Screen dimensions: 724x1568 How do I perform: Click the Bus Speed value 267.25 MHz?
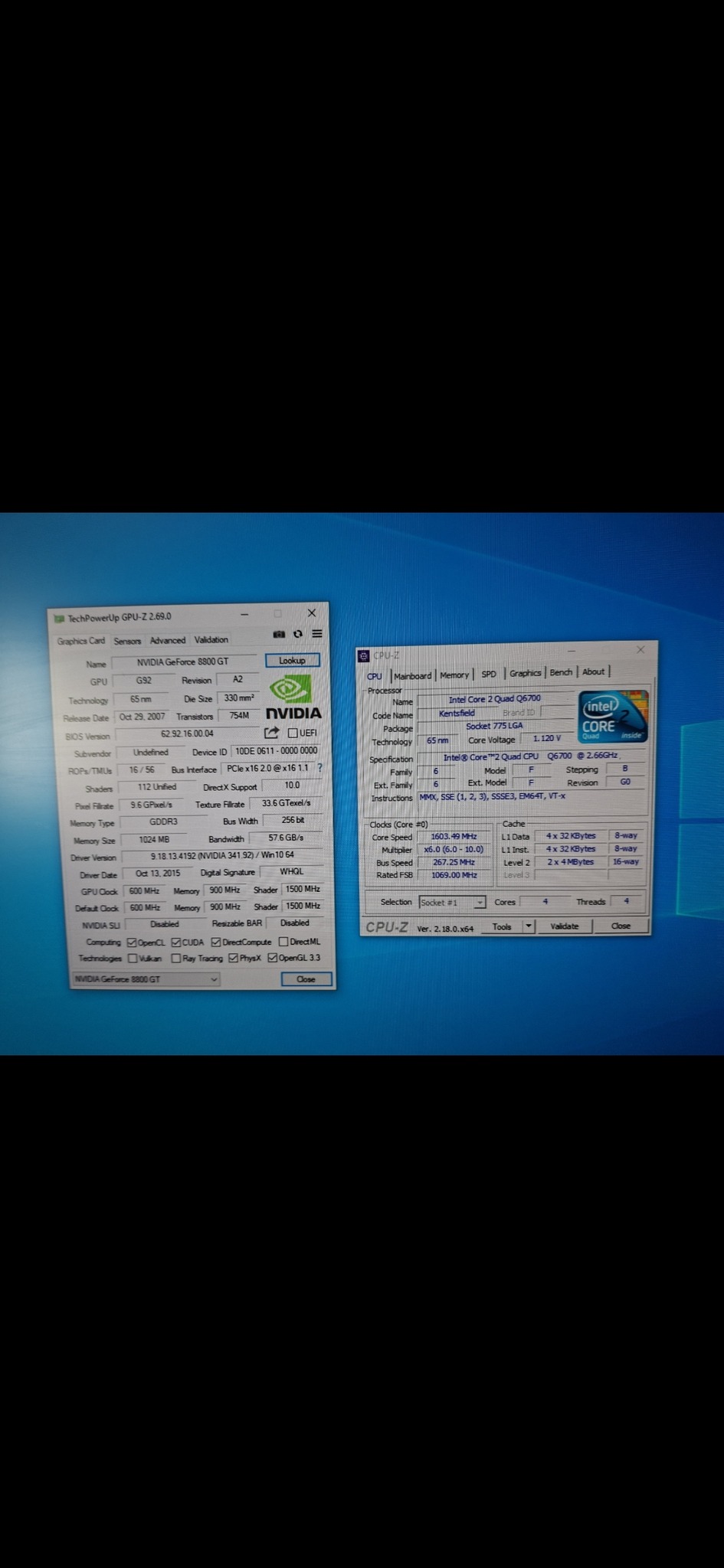point(454,862)
